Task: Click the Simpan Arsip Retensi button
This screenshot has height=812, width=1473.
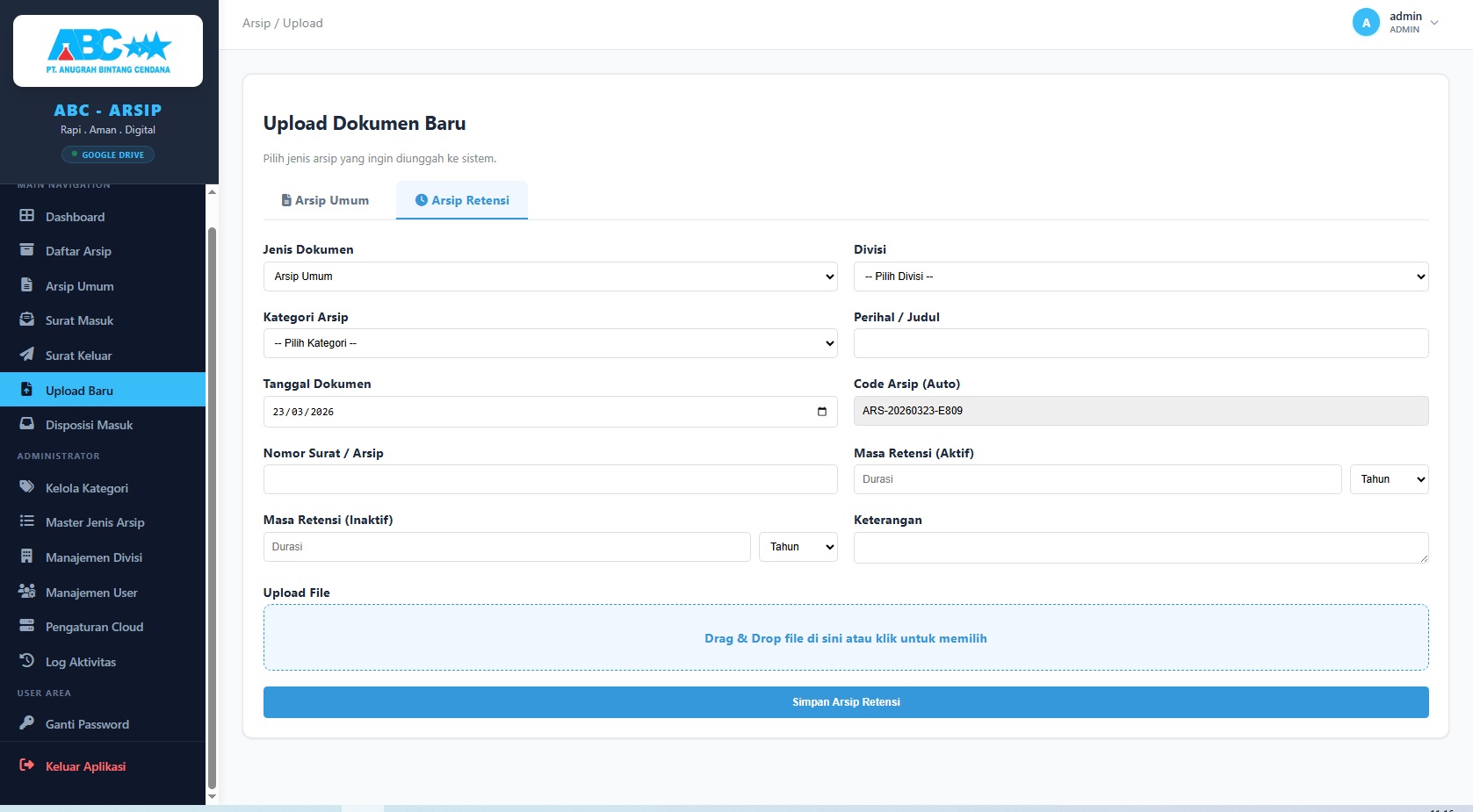Action: tap(846, 702)
